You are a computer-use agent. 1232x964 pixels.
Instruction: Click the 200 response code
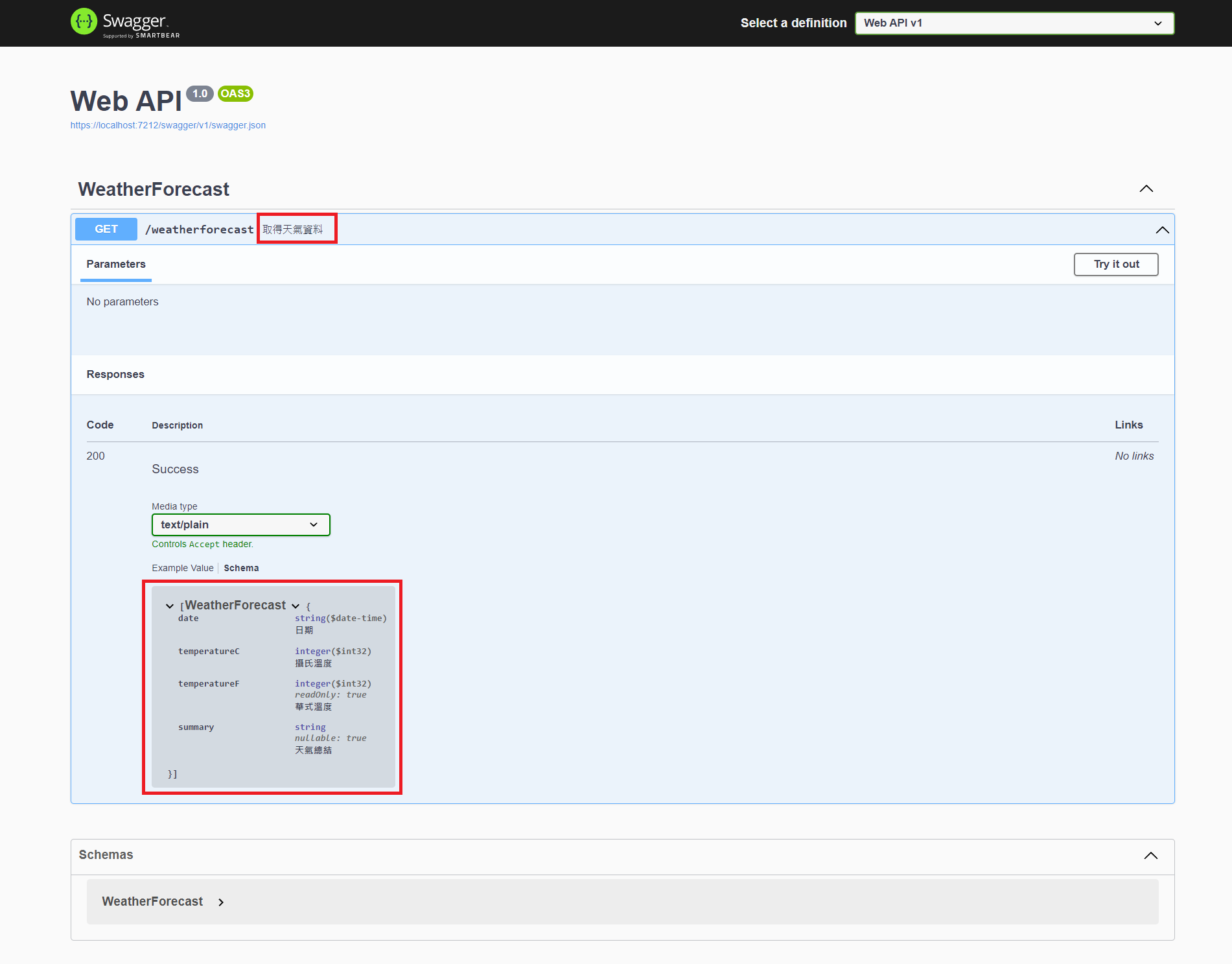click(95, 456)
